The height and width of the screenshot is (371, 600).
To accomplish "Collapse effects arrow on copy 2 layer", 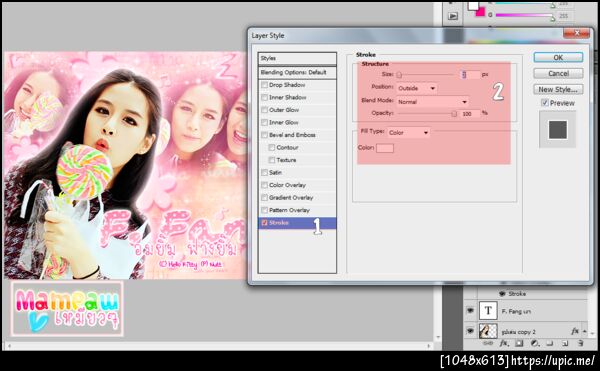I will coord(585,331).
